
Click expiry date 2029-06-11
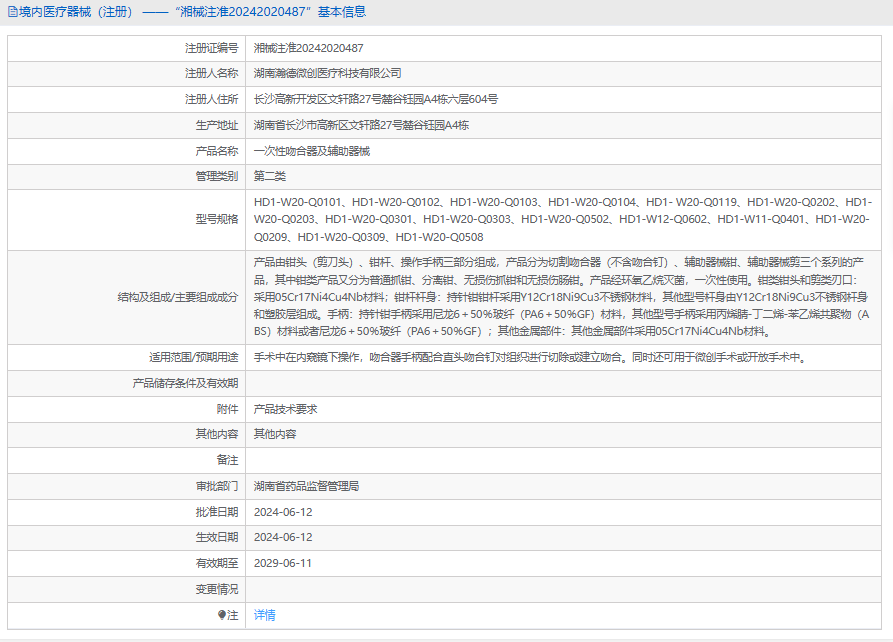coord(282,563)
